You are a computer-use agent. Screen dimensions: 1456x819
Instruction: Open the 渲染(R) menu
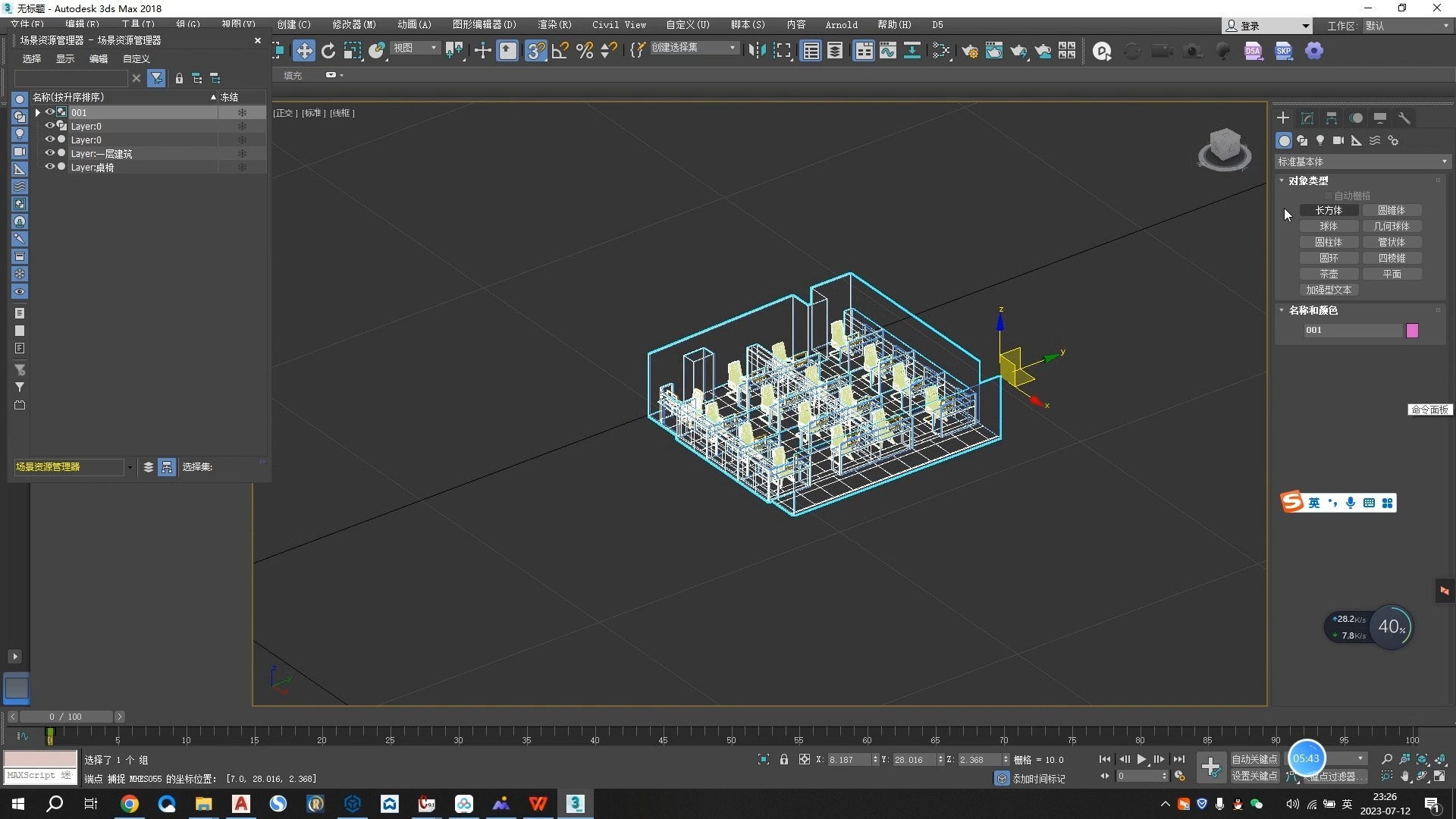click(x=554, y=24)
